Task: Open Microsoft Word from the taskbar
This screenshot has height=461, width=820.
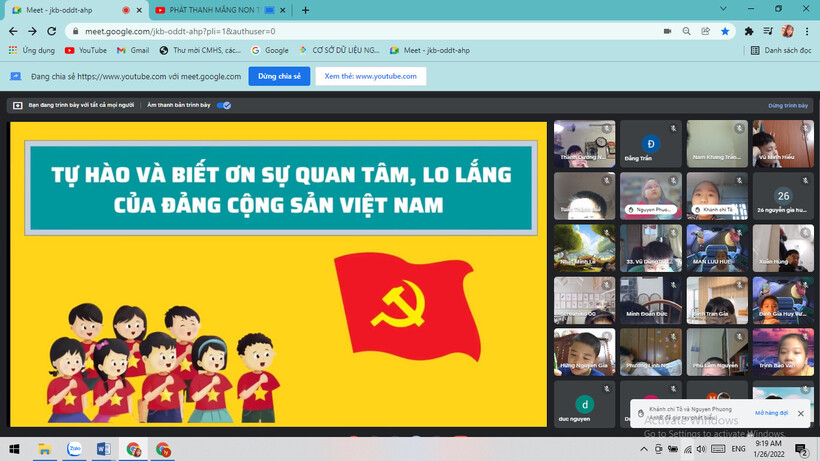Action: (x=104, y=450)
